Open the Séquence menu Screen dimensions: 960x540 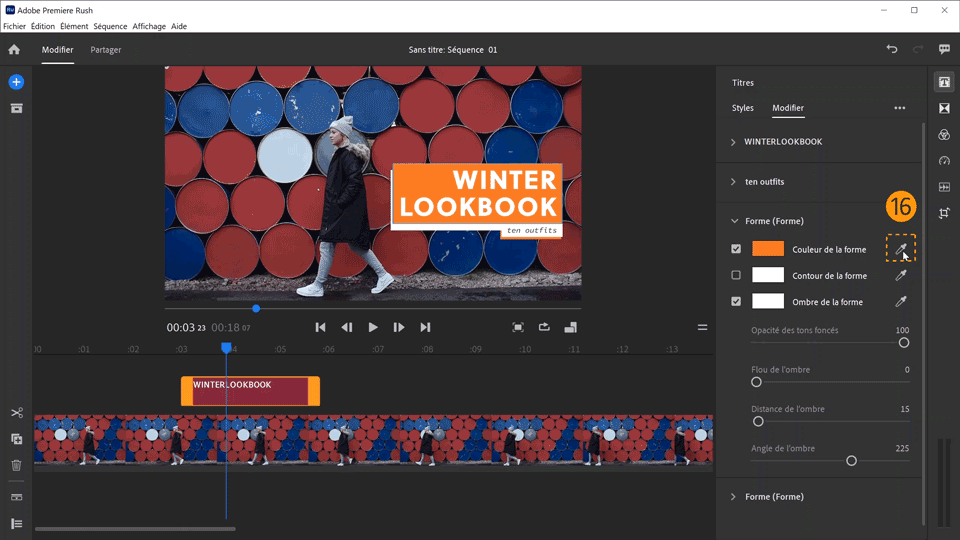[x=110, y=26]
